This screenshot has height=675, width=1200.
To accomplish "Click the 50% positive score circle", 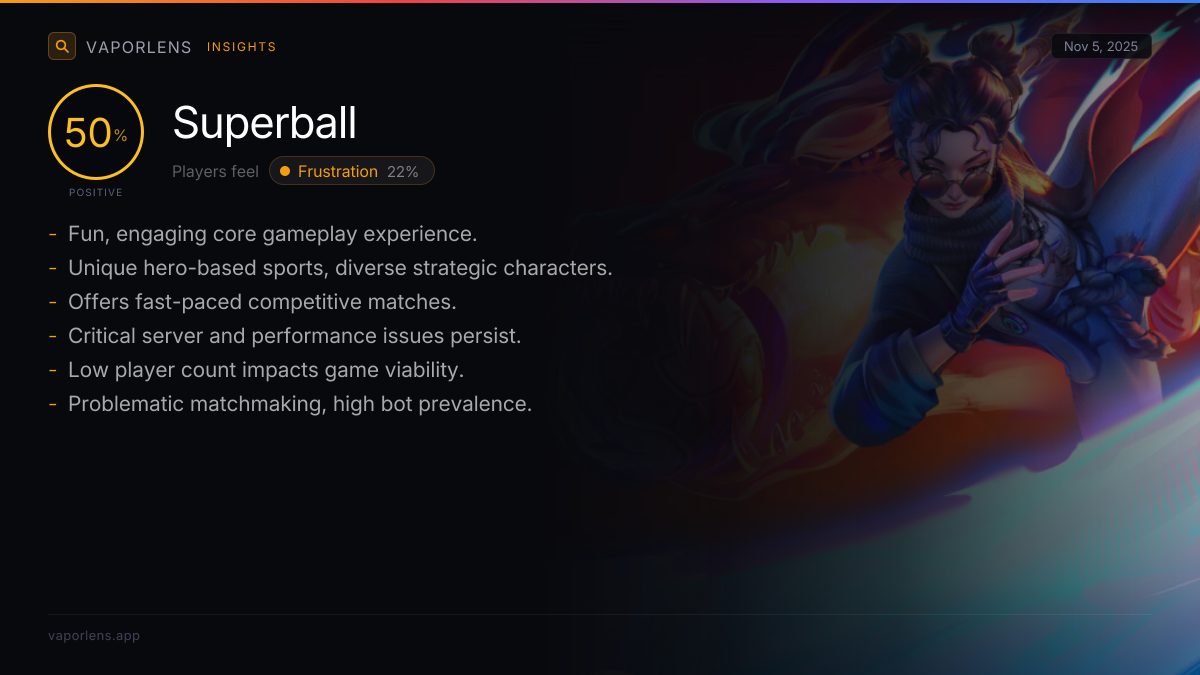I will tap(96, 132).
